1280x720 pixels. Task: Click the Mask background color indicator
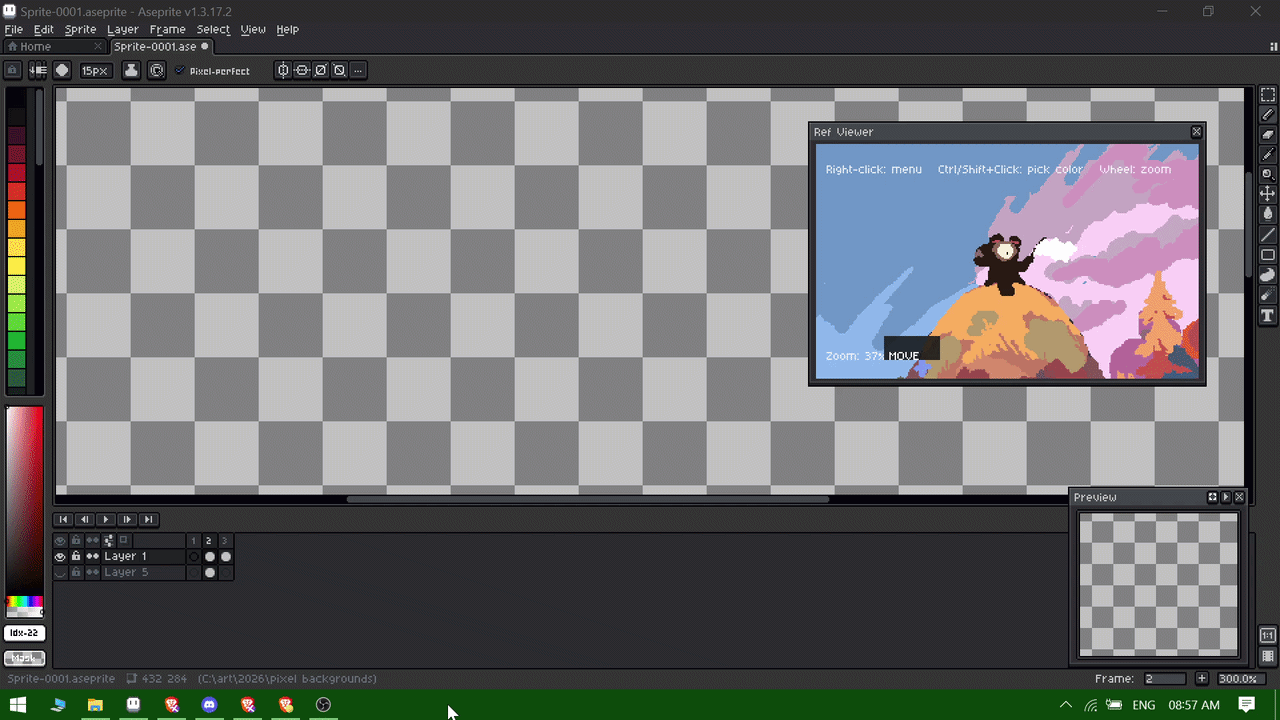(x=24, y=658)
